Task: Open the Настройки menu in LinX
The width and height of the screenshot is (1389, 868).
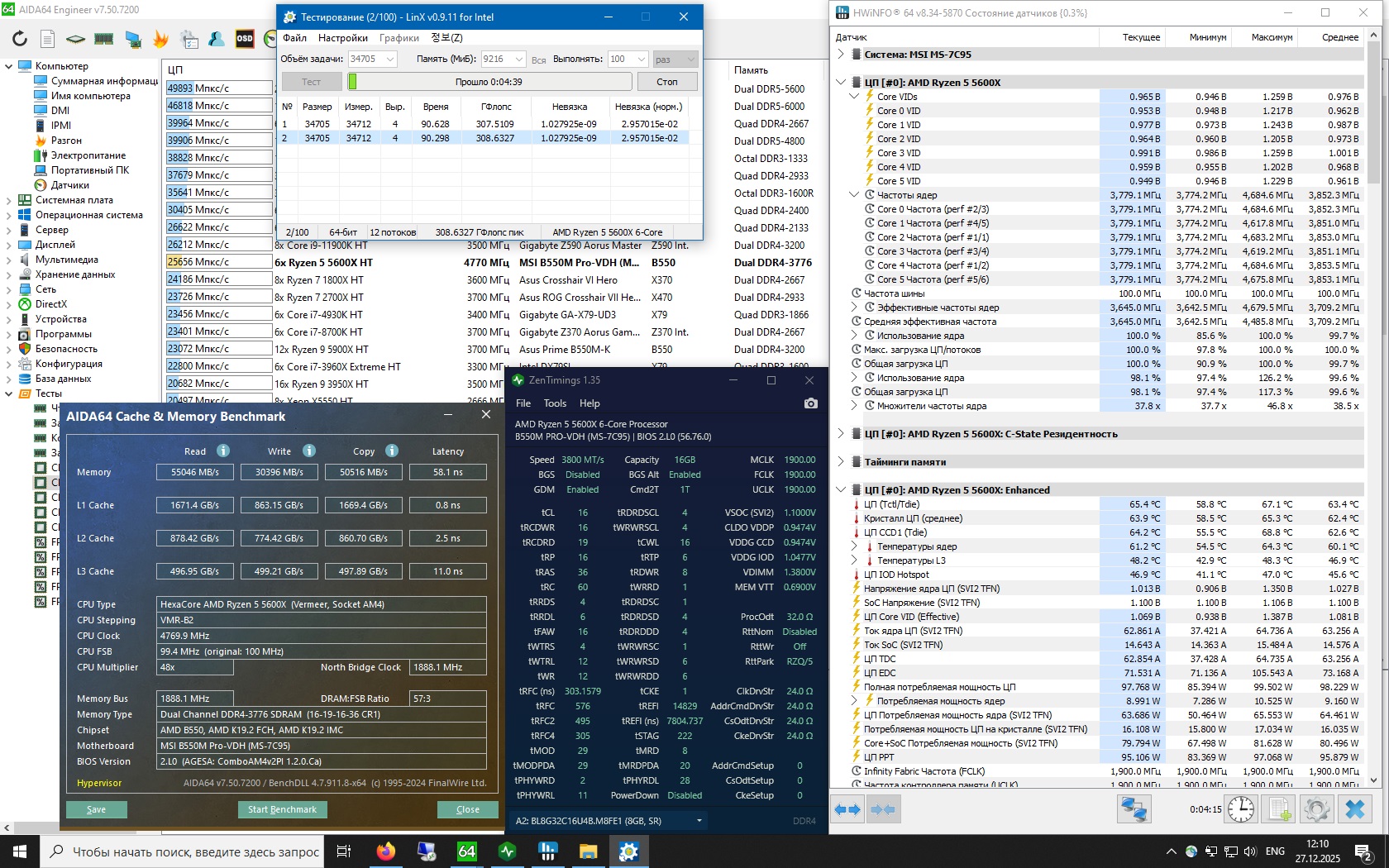Action: point(342,38)
